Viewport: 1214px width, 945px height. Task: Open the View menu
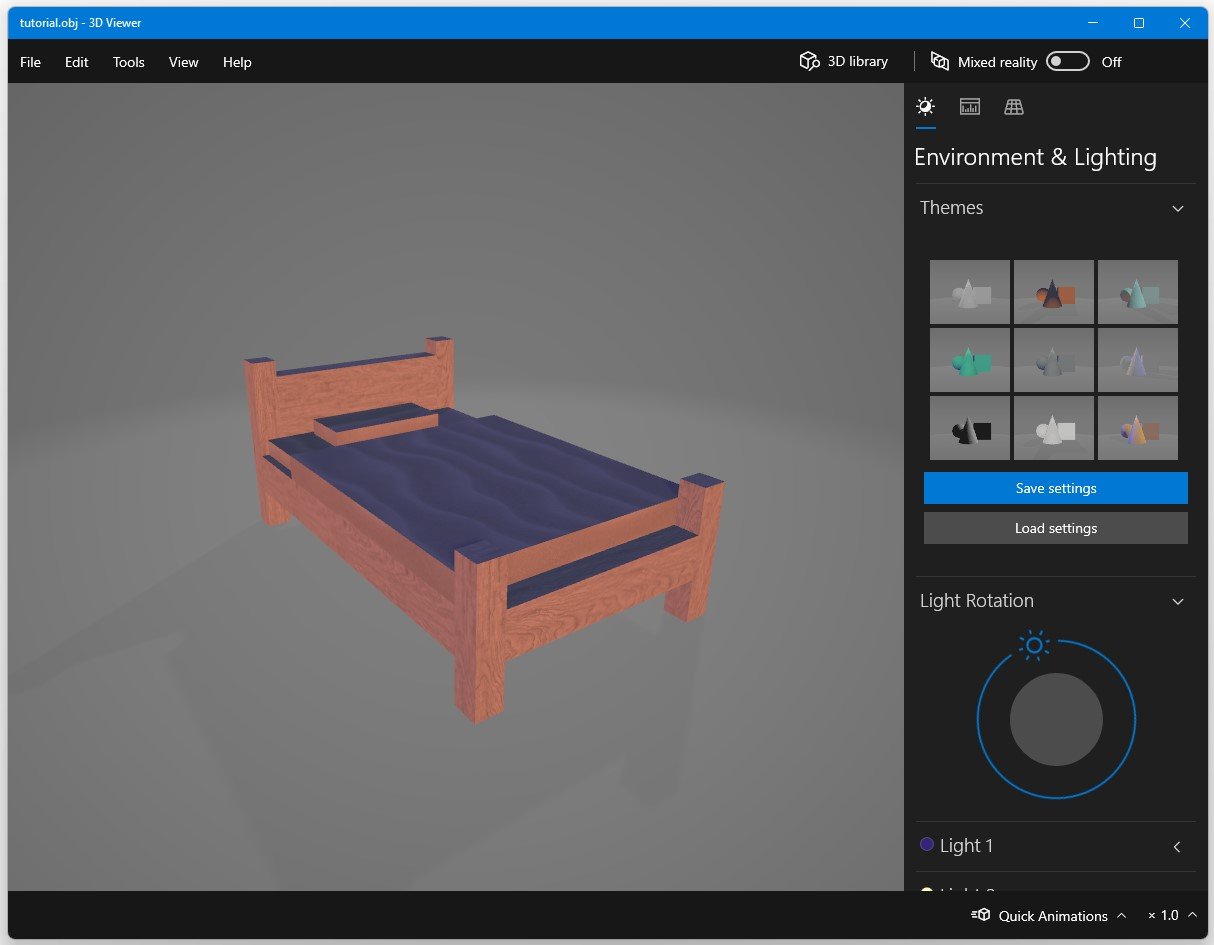point(183,62)
